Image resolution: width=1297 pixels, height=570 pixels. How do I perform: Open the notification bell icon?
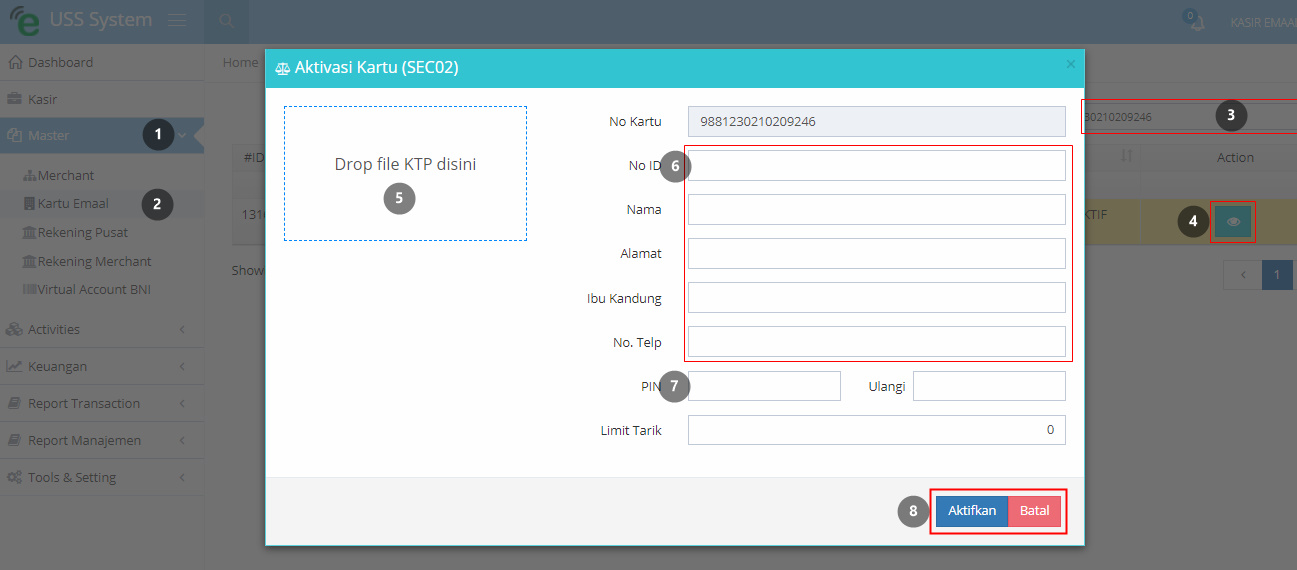point(1194,23)
